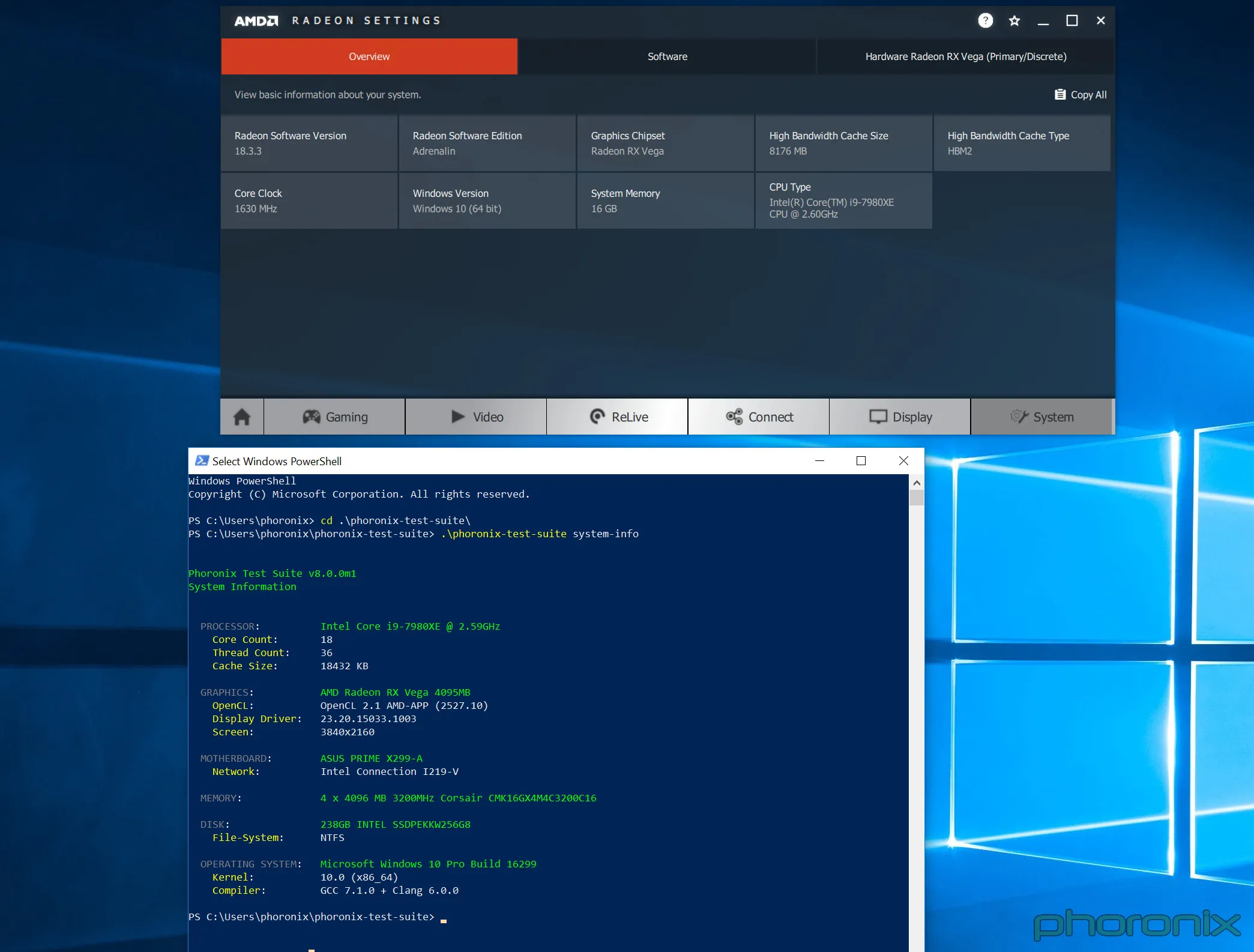
Task: Open the Radeon Settings help icon
Action: pos(985,21)
